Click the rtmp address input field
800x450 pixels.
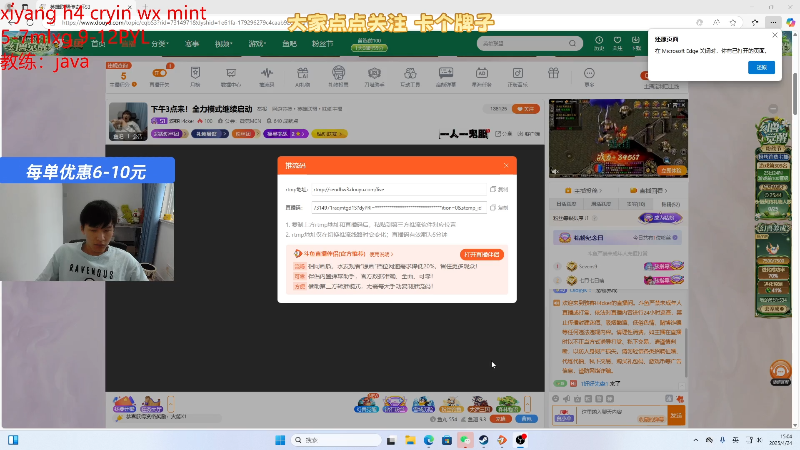pos(398,189)
